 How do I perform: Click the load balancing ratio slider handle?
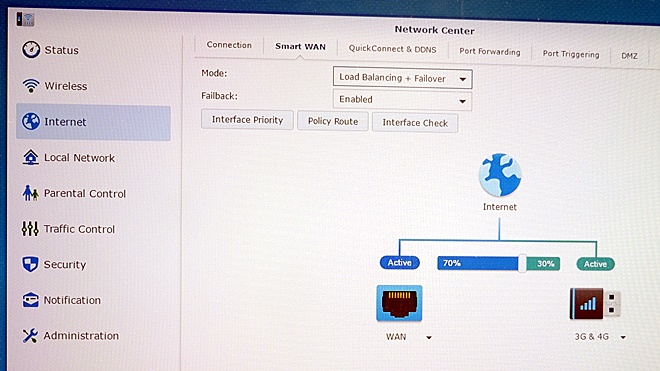point(522,264)
